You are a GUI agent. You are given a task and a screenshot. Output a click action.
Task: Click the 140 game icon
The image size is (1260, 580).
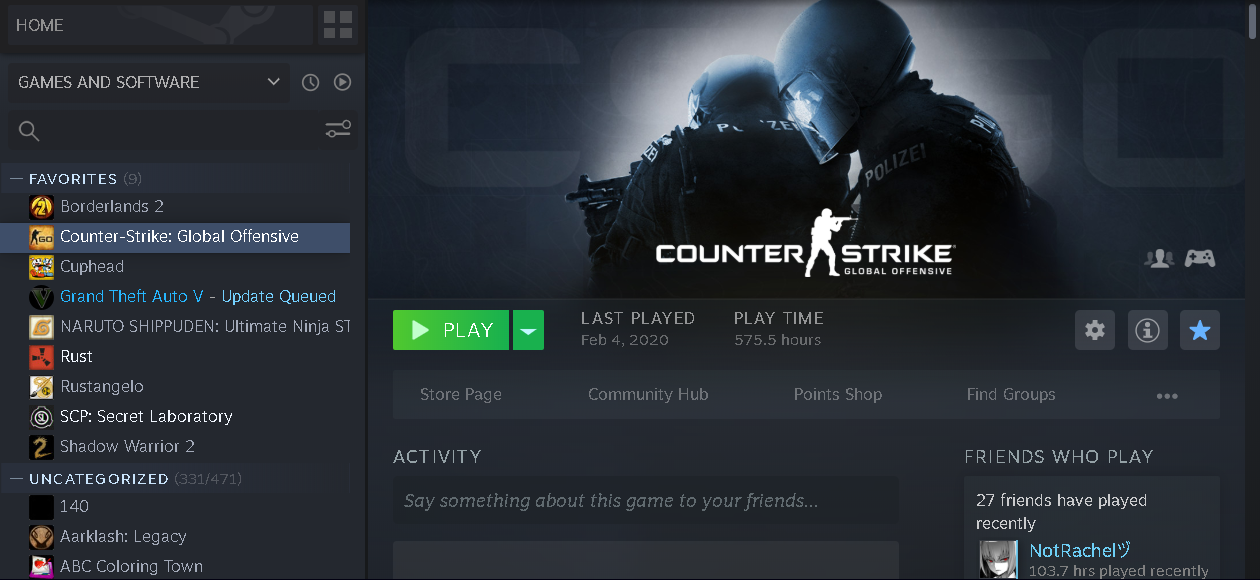tap(41, 507)
